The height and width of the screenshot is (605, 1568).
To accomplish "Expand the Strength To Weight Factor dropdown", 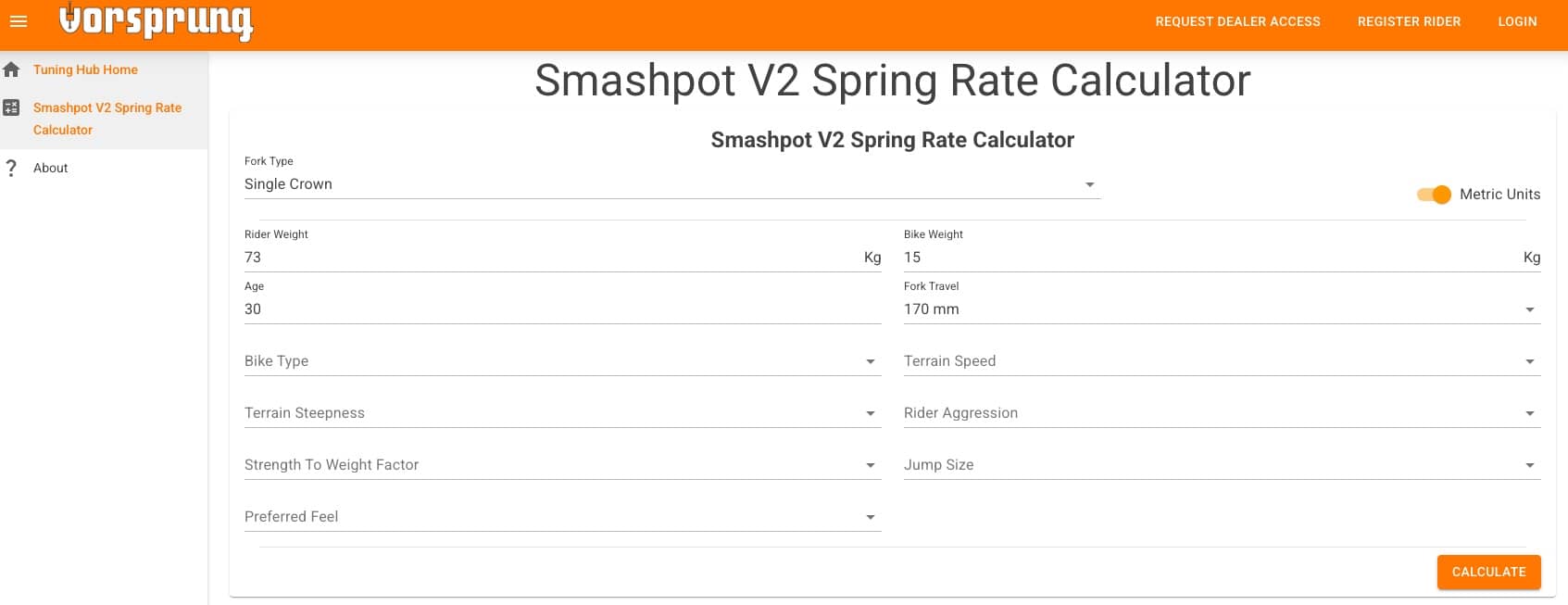I will point(561,465).
